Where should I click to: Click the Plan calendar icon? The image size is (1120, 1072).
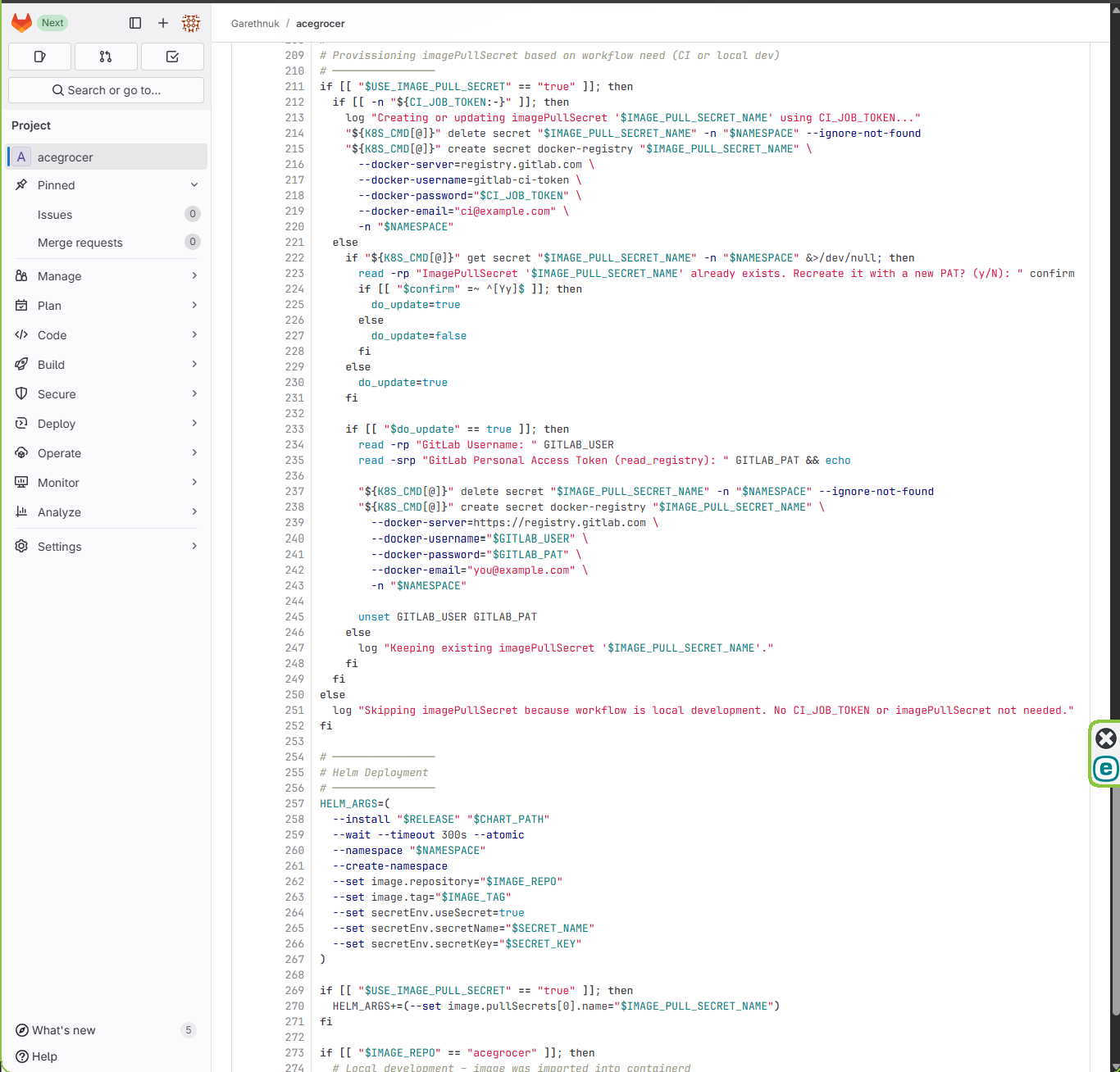(21, 306)
